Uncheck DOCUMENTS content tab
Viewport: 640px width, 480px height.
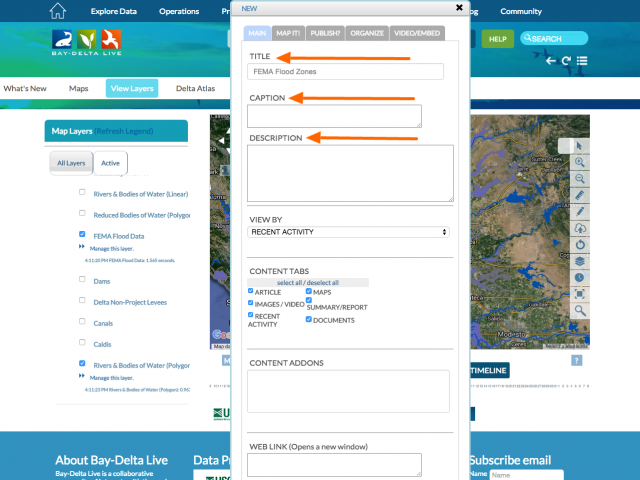click(x=309, y=319)
